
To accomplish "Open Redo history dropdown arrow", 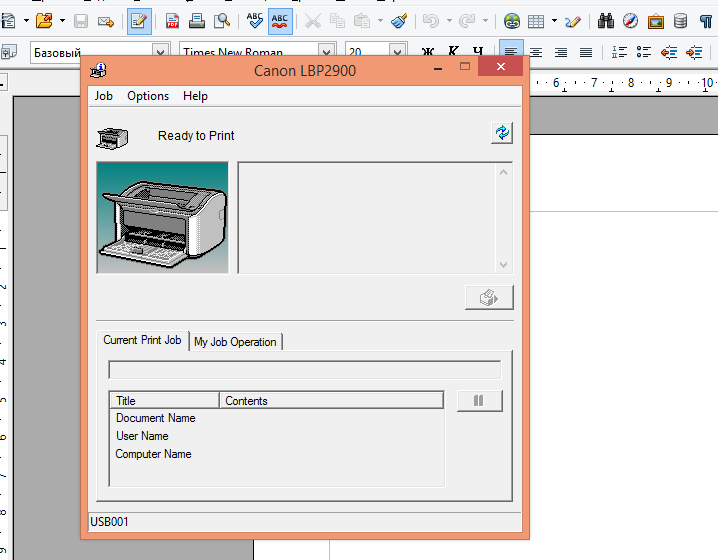I will [x=485, y=21].
